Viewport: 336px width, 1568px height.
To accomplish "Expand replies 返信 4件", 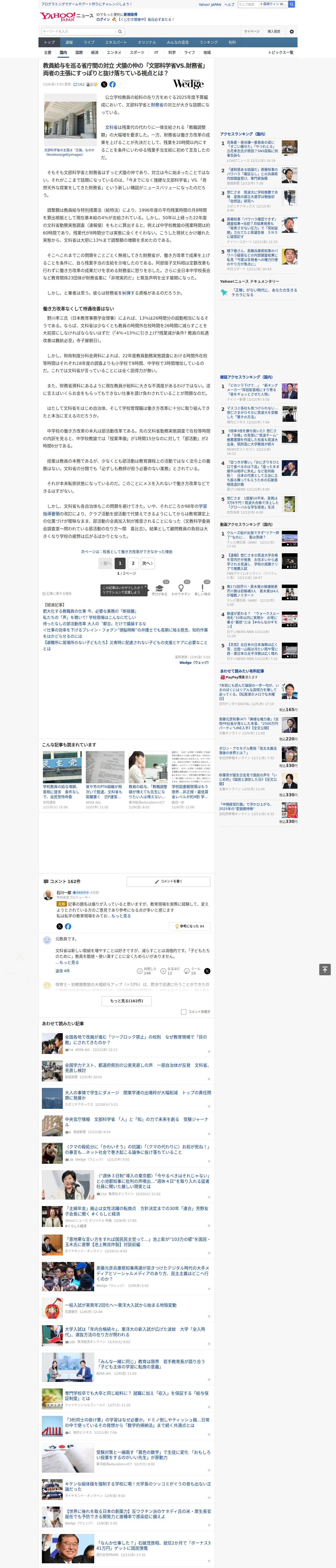I will [62, 971].
